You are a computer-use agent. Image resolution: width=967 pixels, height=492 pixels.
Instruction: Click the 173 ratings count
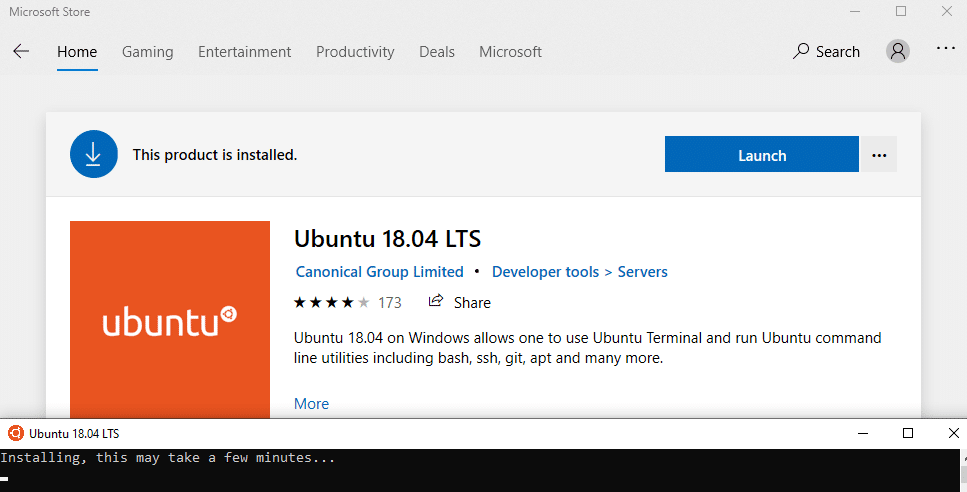coord(390,303)
